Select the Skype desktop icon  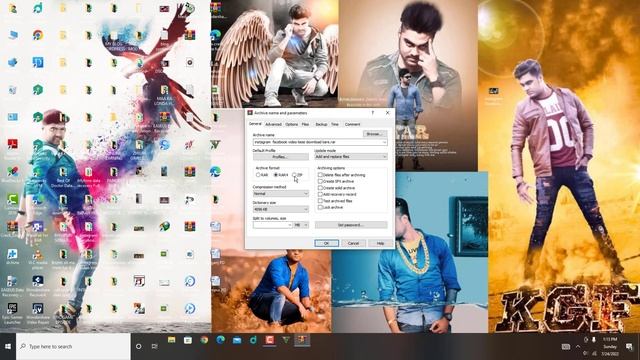tap(164, 144)
